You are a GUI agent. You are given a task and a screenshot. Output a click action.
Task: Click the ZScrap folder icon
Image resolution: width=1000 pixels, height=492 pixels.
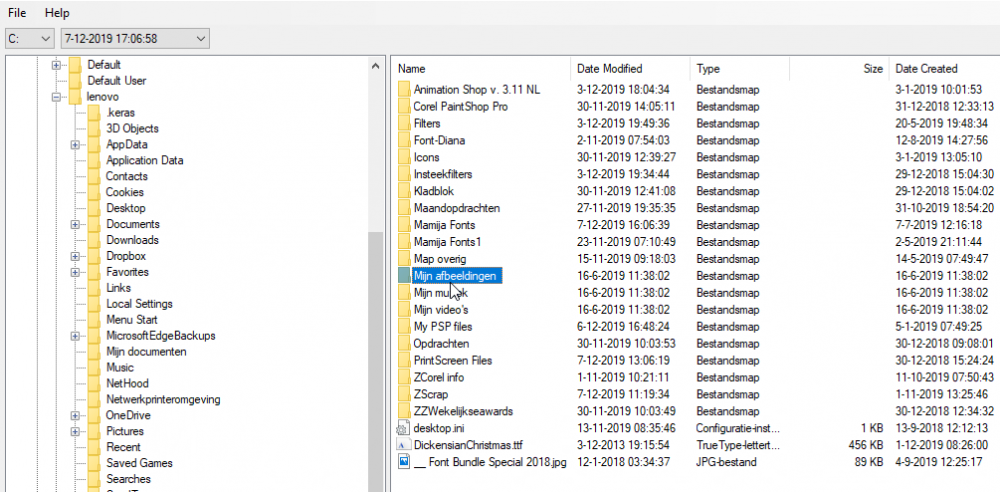pyautogui.click(x=404, y=394)
